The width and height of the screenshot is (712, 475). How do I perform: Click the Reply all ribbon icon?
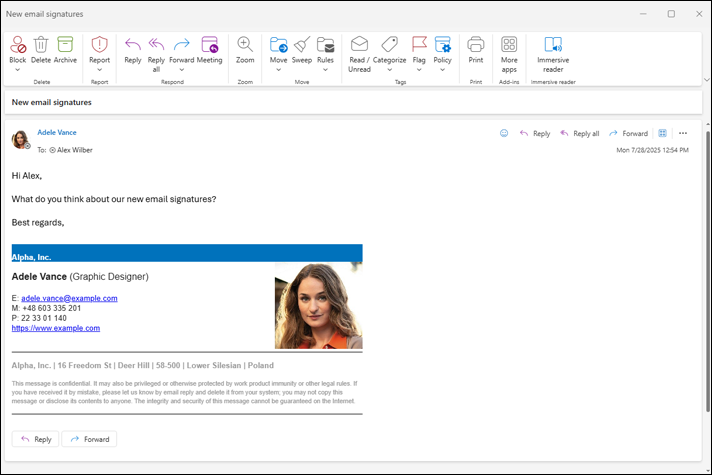pyautogui.click(x=156, y=45)
